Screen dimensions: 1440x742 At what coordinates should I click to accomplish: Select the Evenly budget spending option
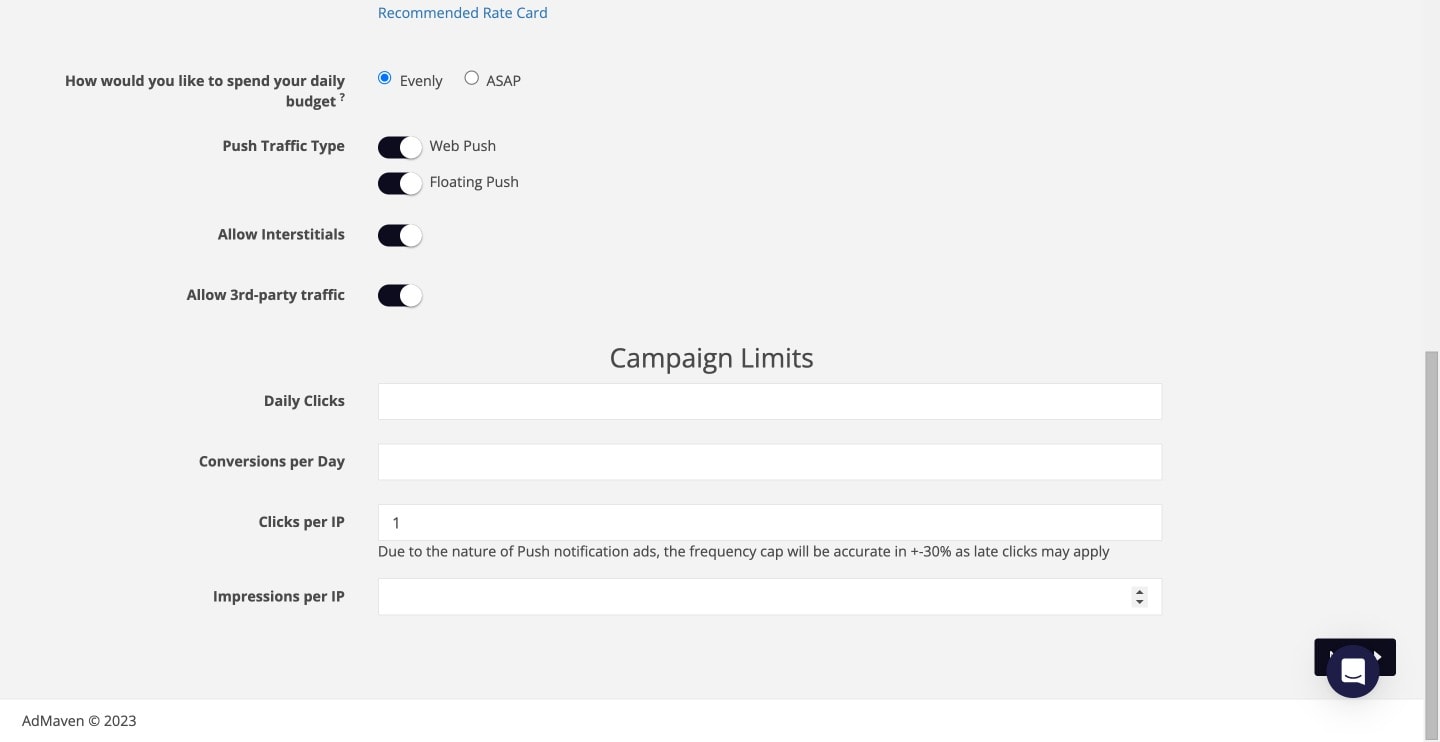(x=384, y=77)
